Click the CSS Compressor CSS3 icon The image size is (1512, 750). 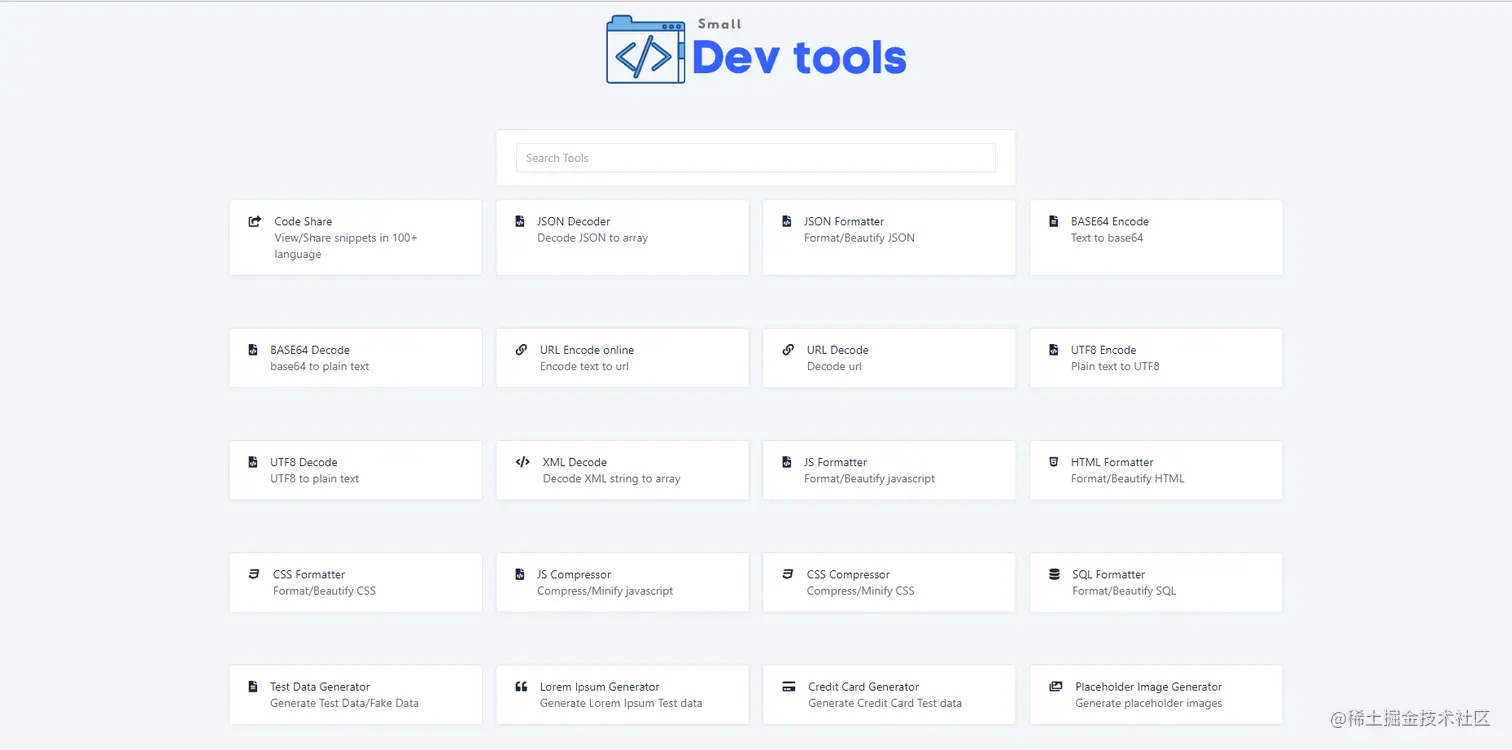[x=788, y=574]
